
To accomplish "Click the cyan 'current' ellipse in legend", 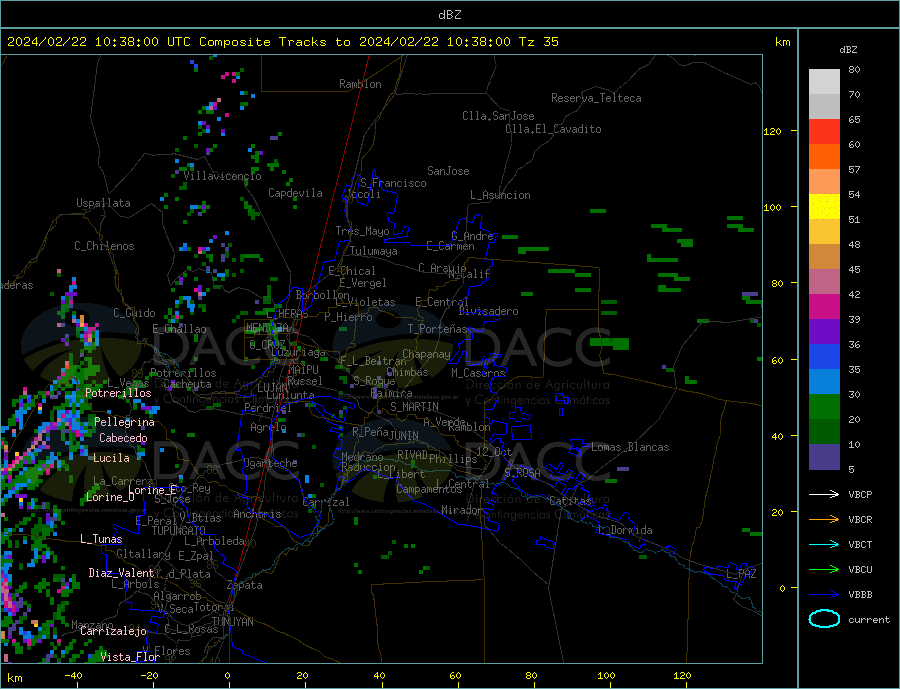I will (824, 619).
